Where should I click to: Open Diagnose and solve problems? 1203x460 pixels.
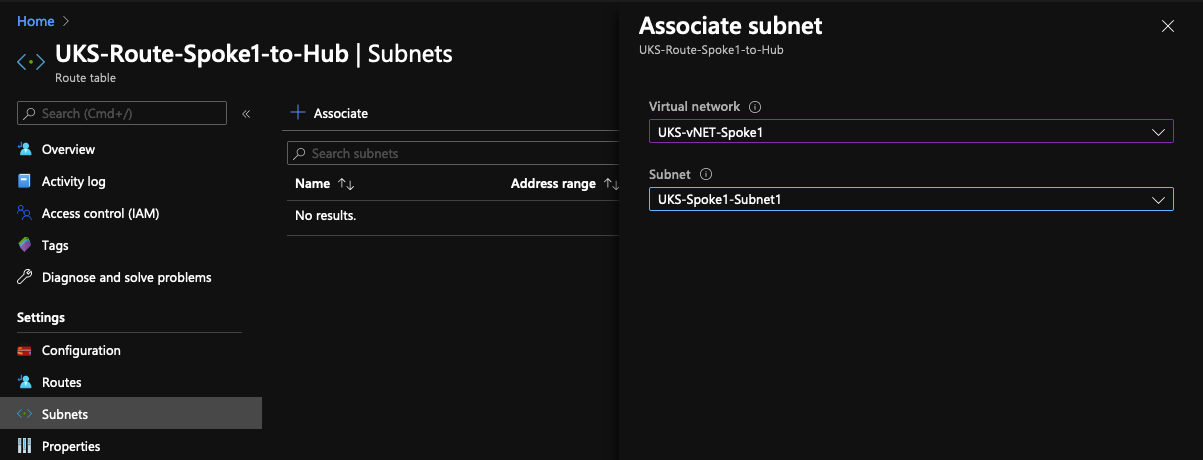pos(127,277)
